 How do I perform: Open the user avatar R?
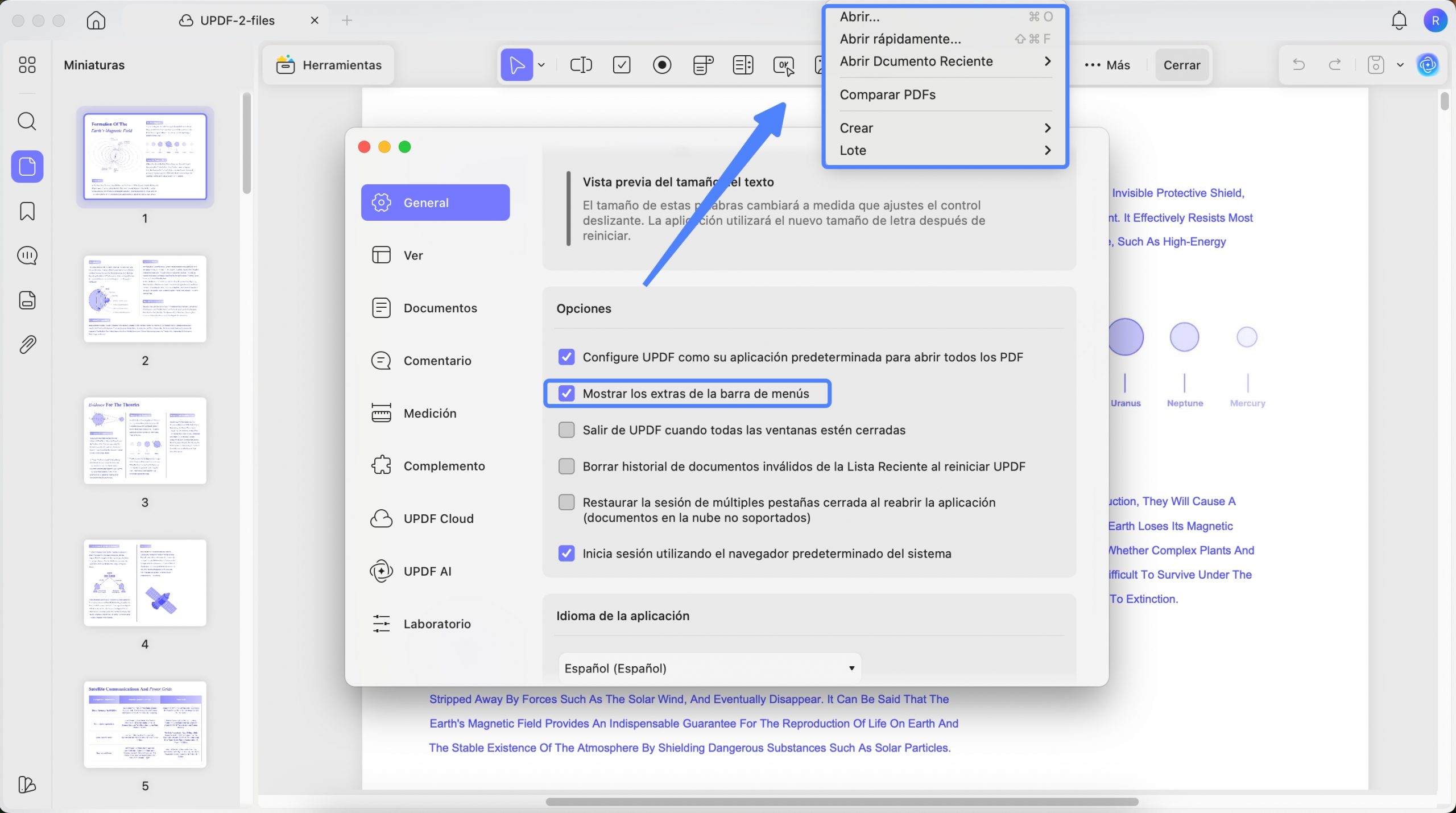click(x=1436, y=20)
